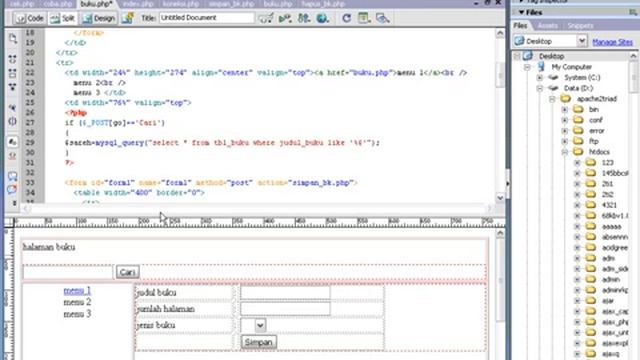This screenshot has height=360, width=640.
Task: Toggle the Line Numbers icon
Action: [13, 142]
